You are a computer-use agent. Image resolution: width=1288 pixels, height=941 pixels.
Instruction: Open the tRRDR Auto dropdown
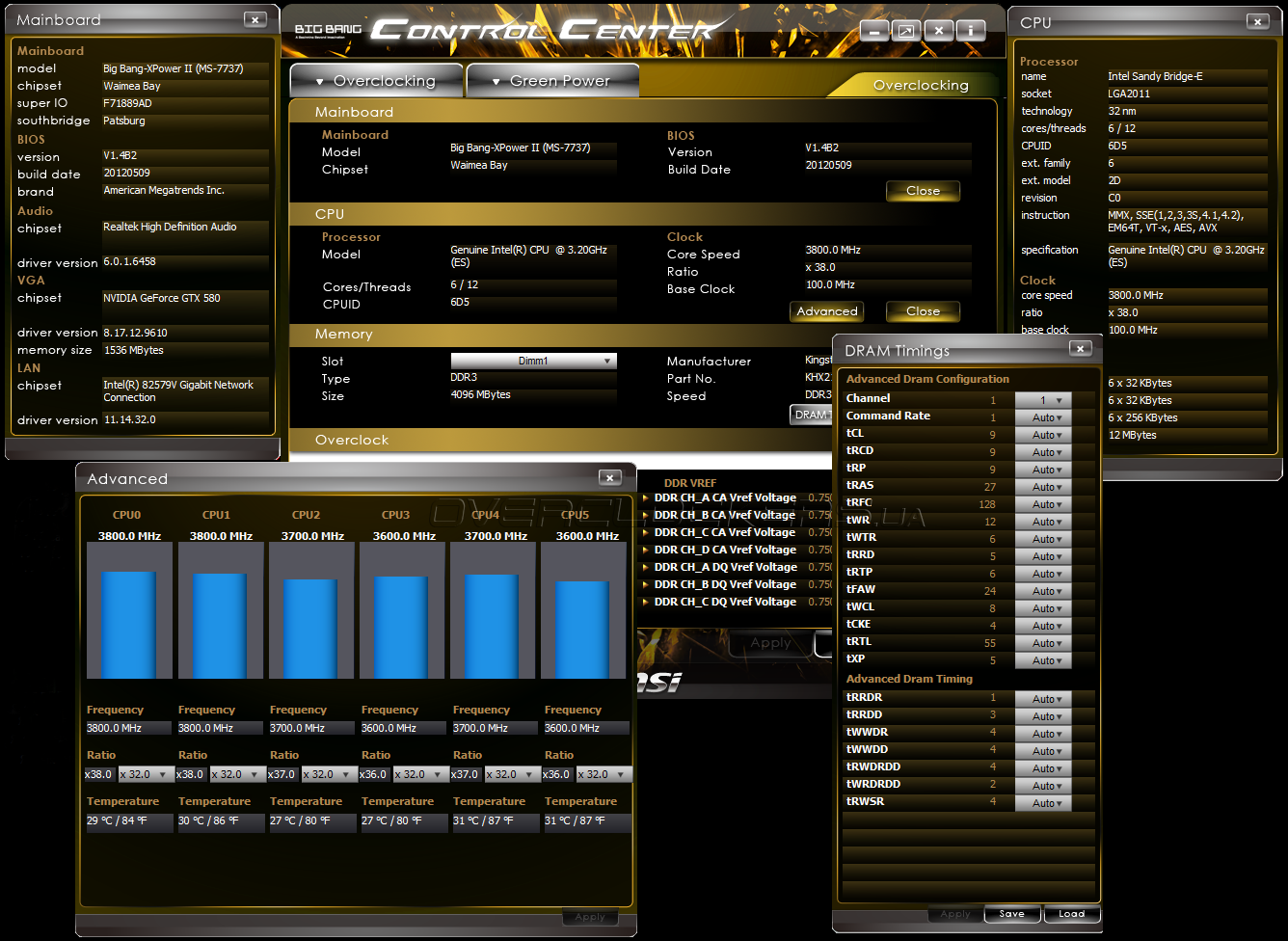tap(1043, 699)
